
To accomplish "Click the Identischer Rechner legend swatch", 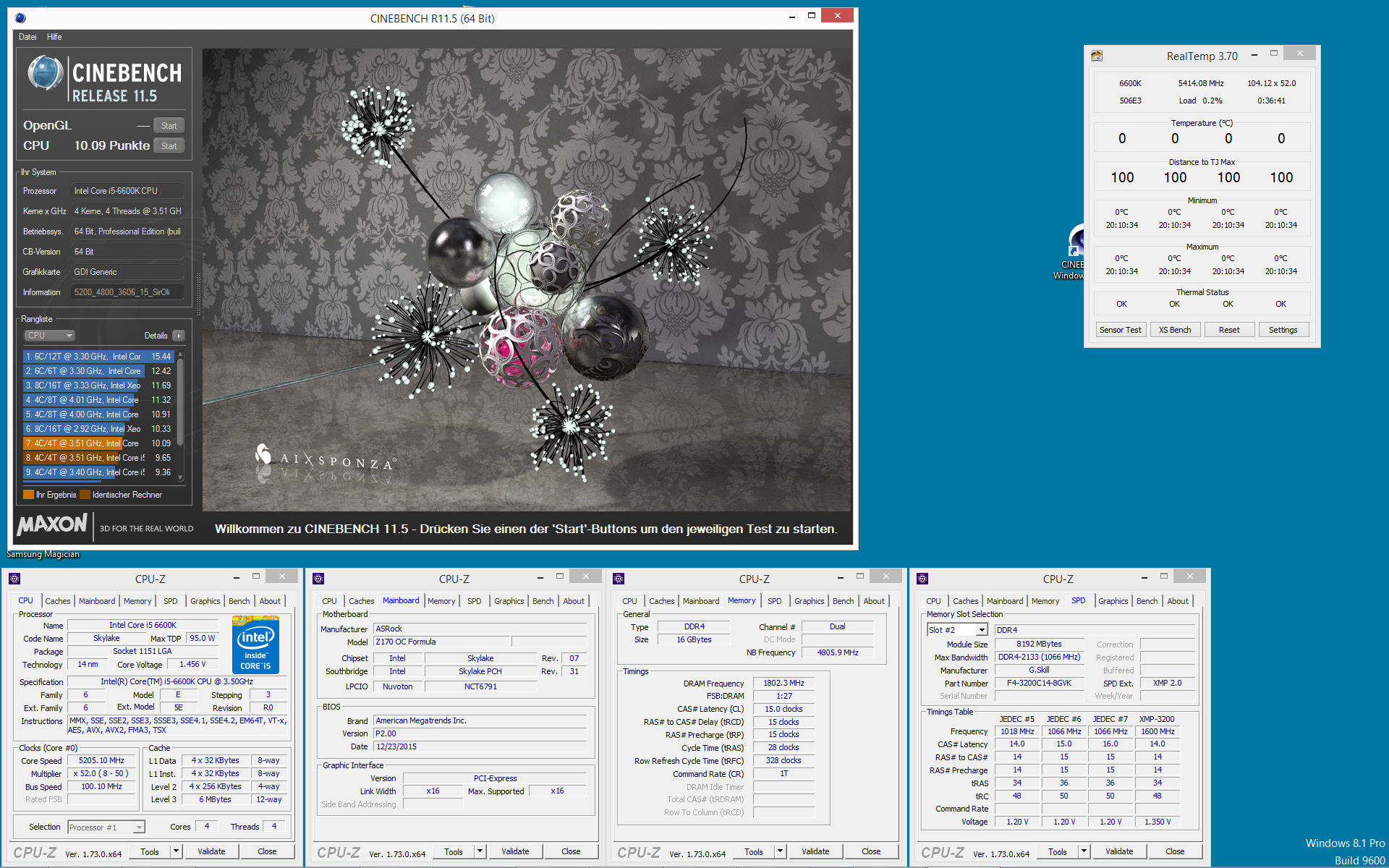I will pyautogui.click(x=85, y=495).
